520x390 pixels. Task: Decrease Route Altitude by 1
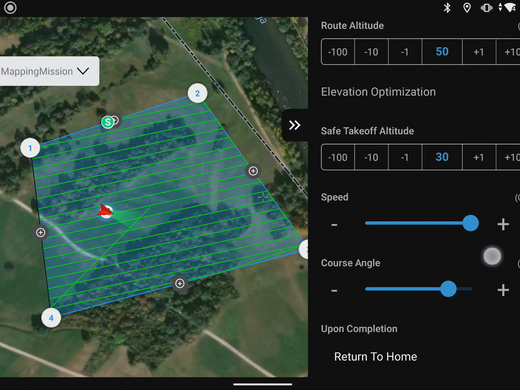pyautogui.click(x=405, y=52)
